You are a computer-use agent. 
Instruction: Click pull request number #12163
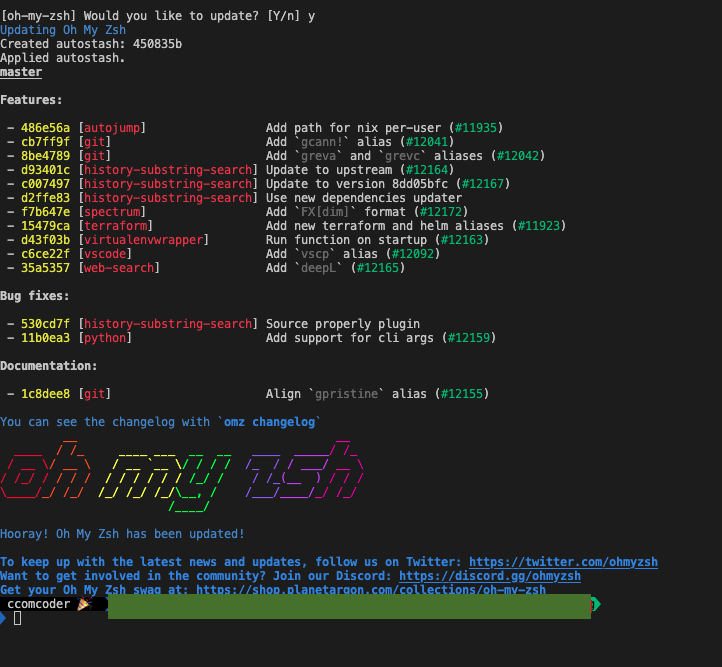(x=462, y=240)
